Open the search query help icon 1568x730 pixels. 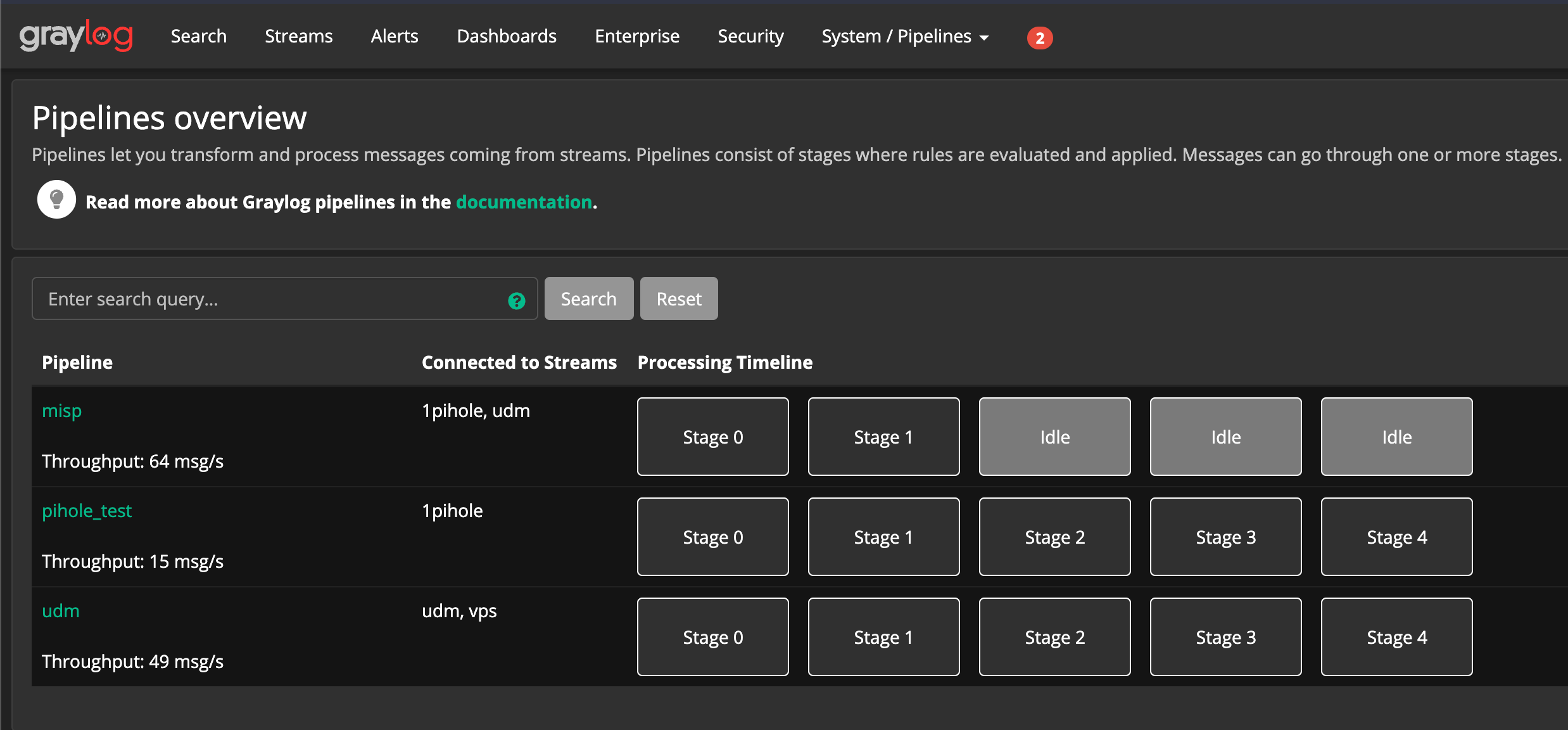[x=516, y=300]
